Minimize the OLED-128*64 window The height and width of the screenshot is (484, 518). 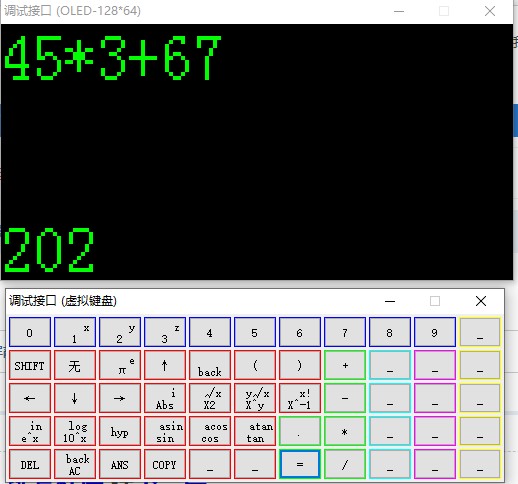pyautogui.click(x=399, y=11)
